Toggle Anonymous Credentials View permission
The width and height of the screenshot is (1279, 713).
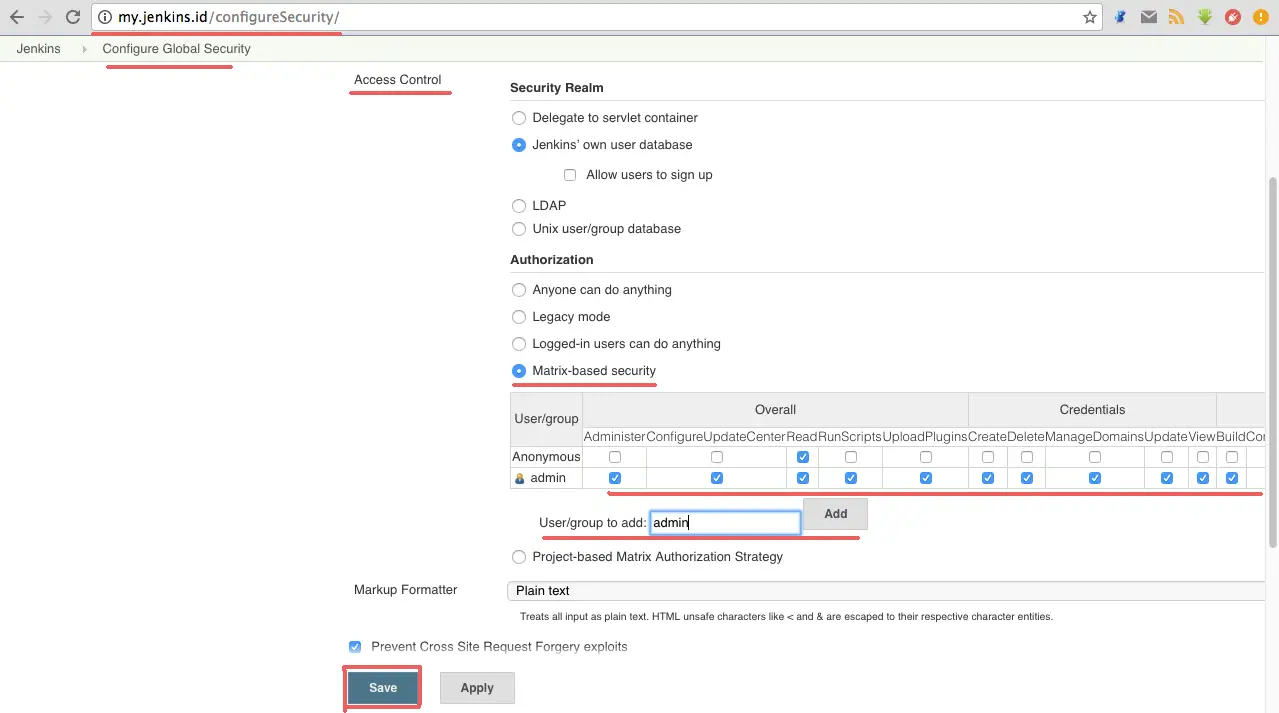click(1203, 457)
